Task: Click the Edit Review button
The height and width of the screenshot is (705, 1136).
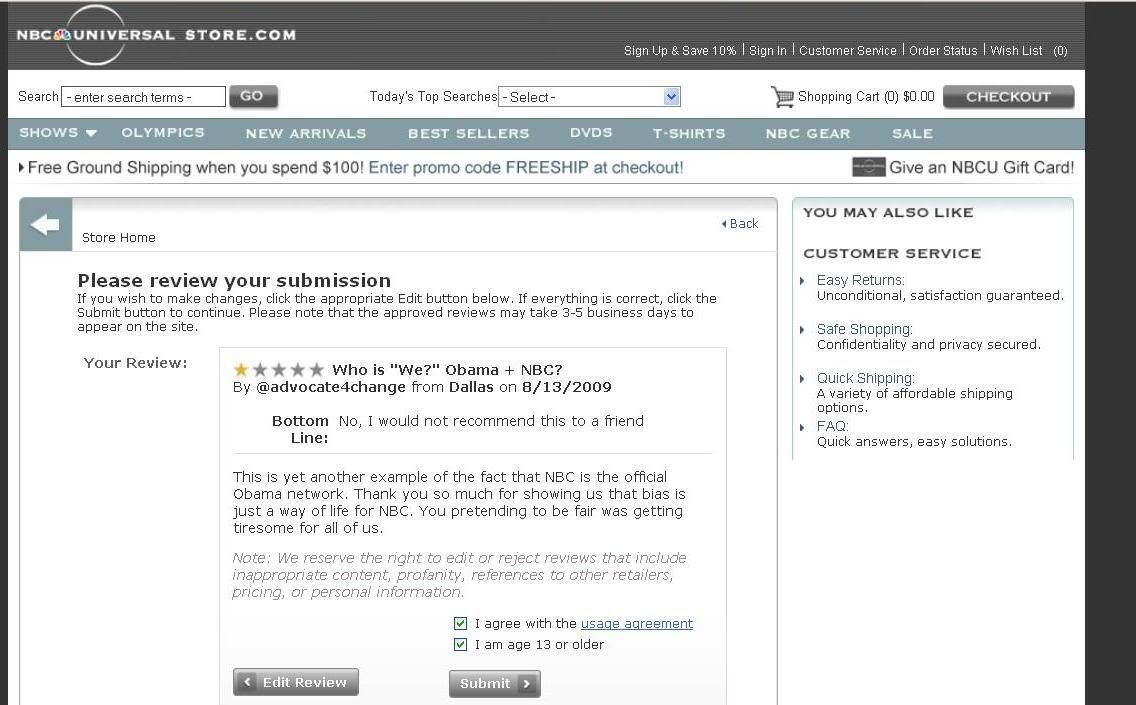Action: pyautogui.click(x=296, y=682)
